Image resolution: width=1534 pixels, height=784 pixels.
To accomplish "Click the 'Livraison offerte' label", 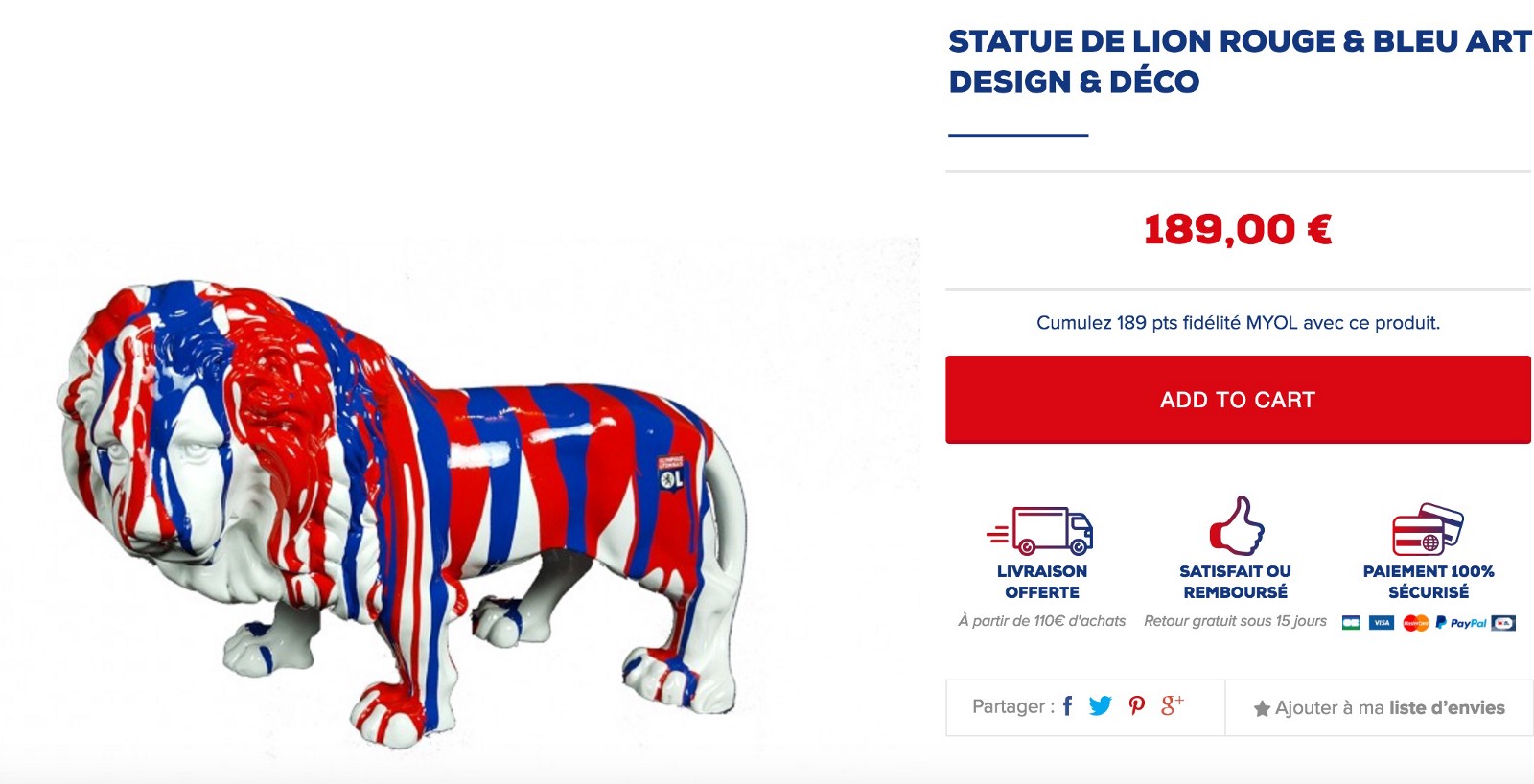I will point(1042,582).
